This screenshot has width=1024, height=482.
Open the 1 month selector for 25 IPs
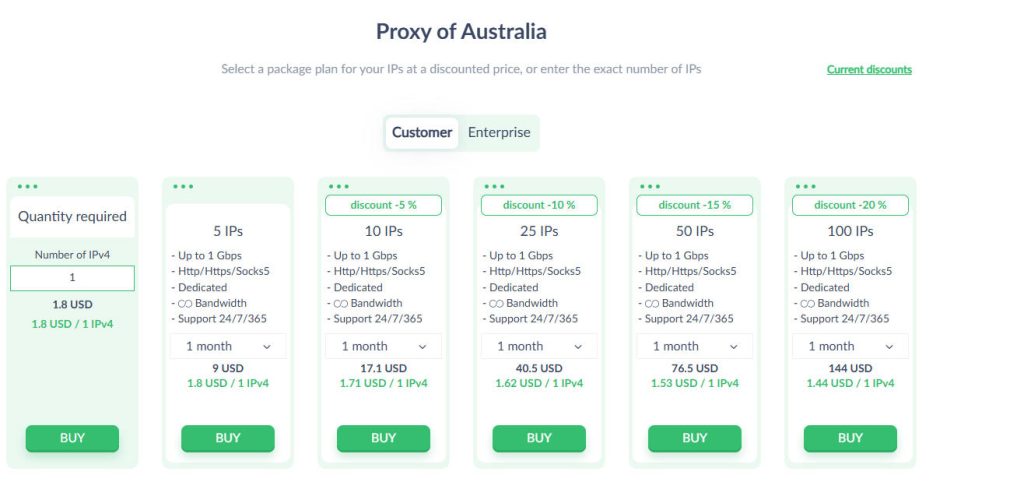tap(539, 346)
